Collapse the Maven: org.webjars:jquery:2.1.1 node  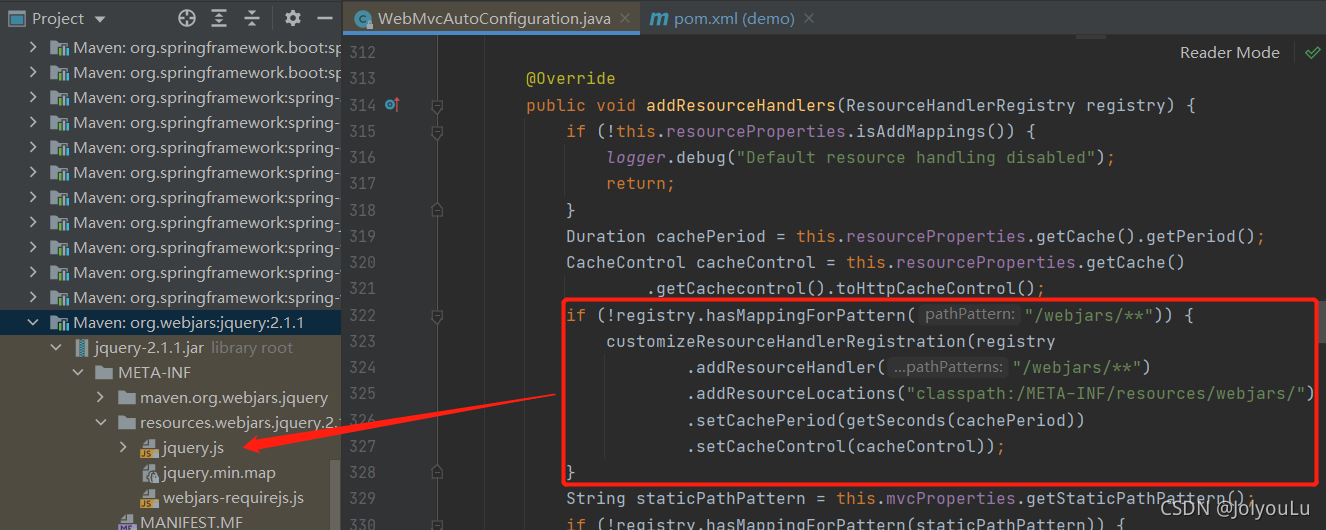(33, 322)
